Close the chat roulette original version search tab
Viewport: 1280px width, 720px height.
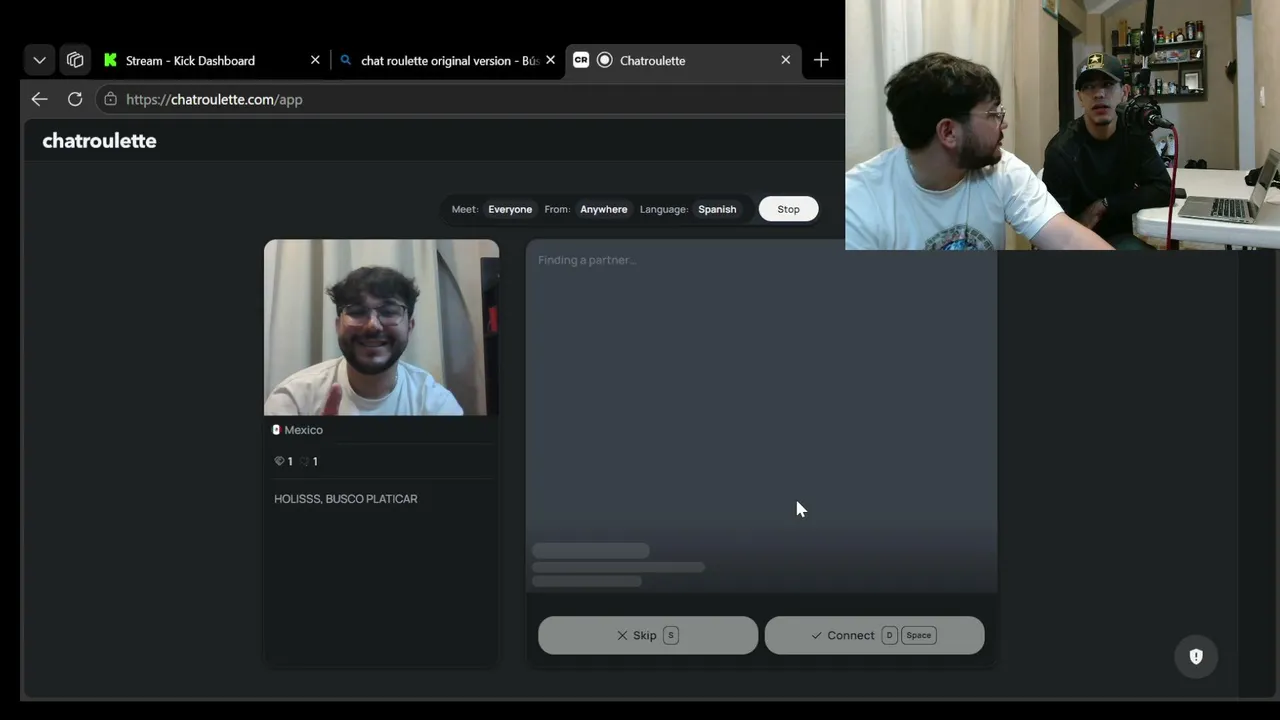tap(550, 60)
